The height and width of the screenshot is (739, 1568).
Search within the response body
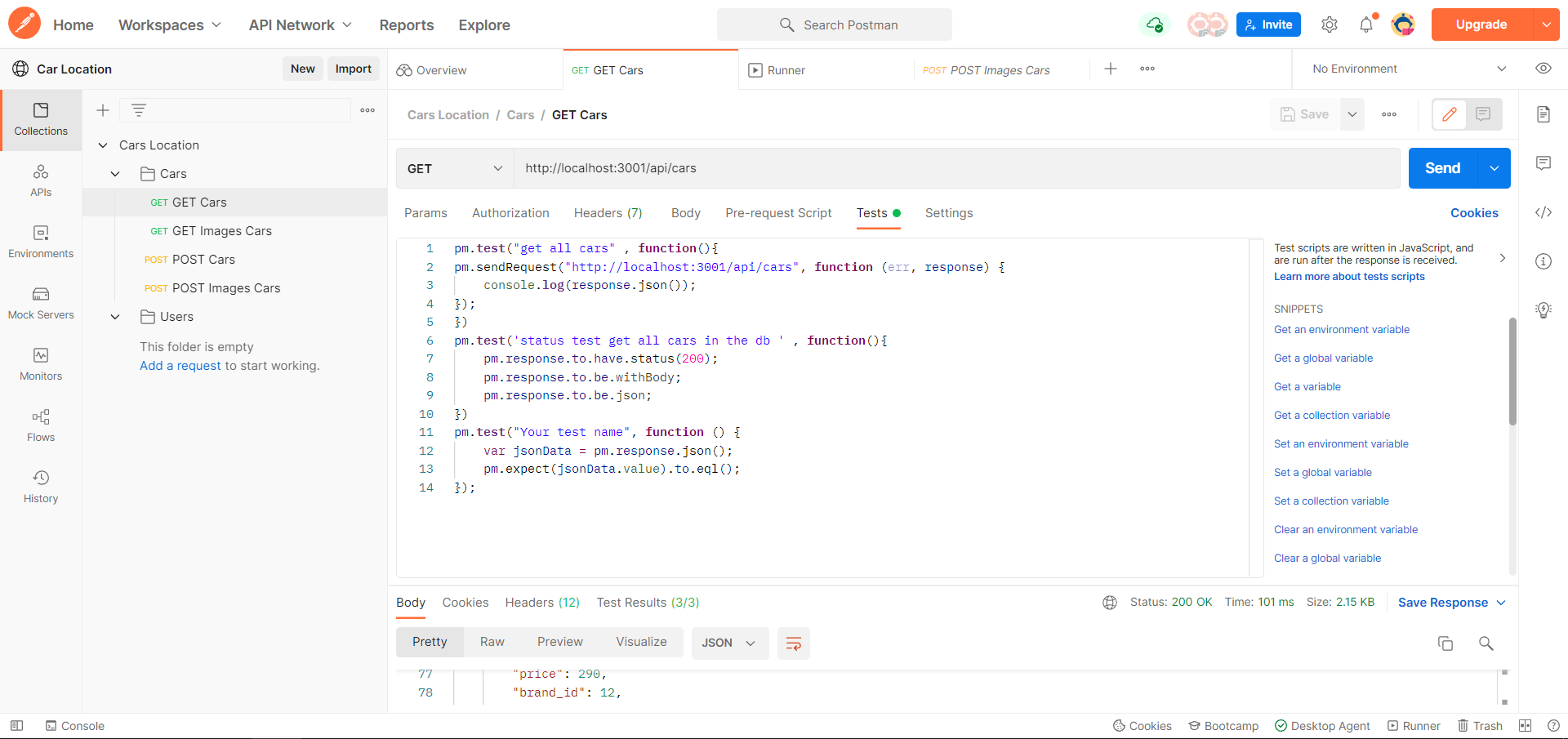(1486, 643)
